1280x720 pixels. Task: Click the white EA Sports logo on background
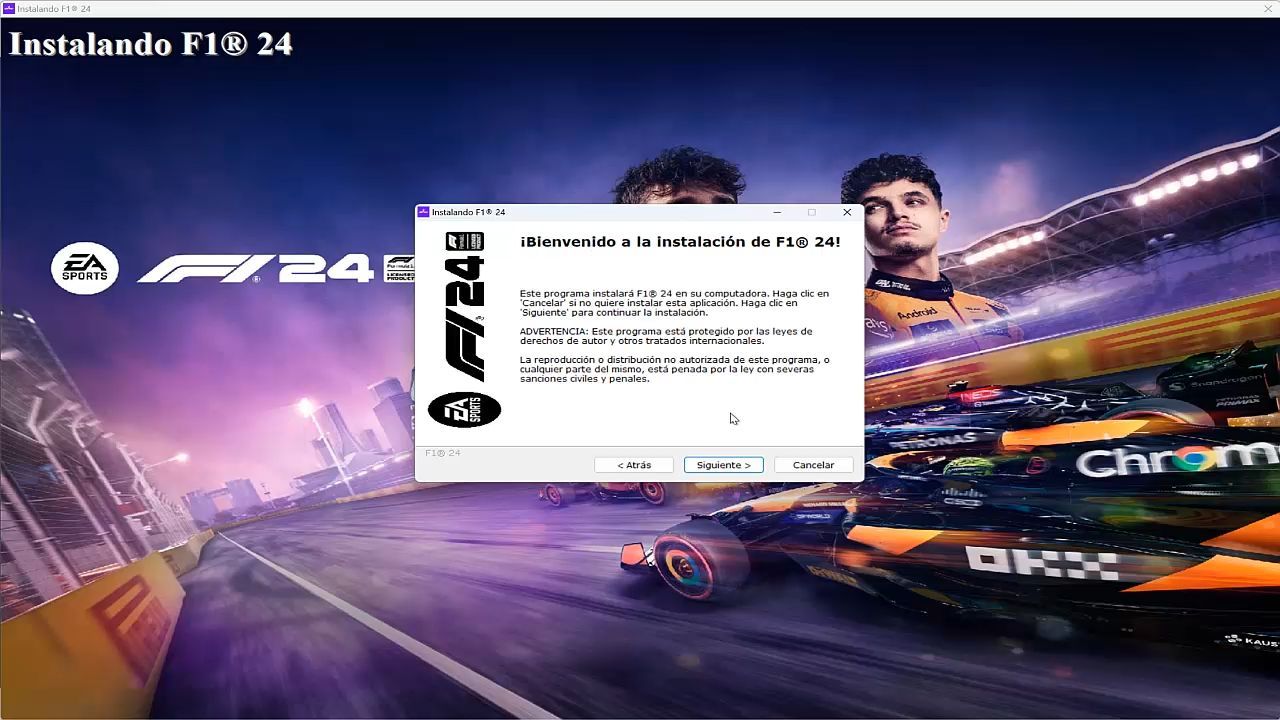point(85,268)
